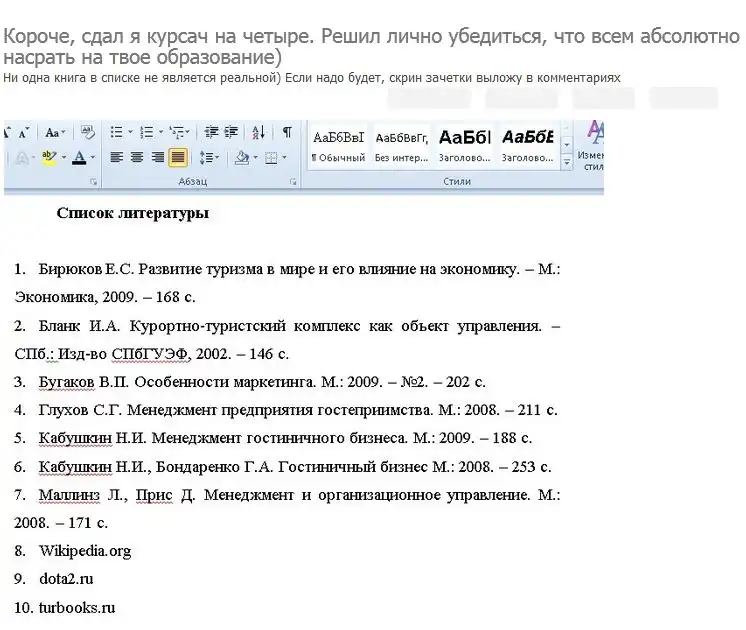
Task: Toggle show paragraph marks (¶)
Action: 287,132
